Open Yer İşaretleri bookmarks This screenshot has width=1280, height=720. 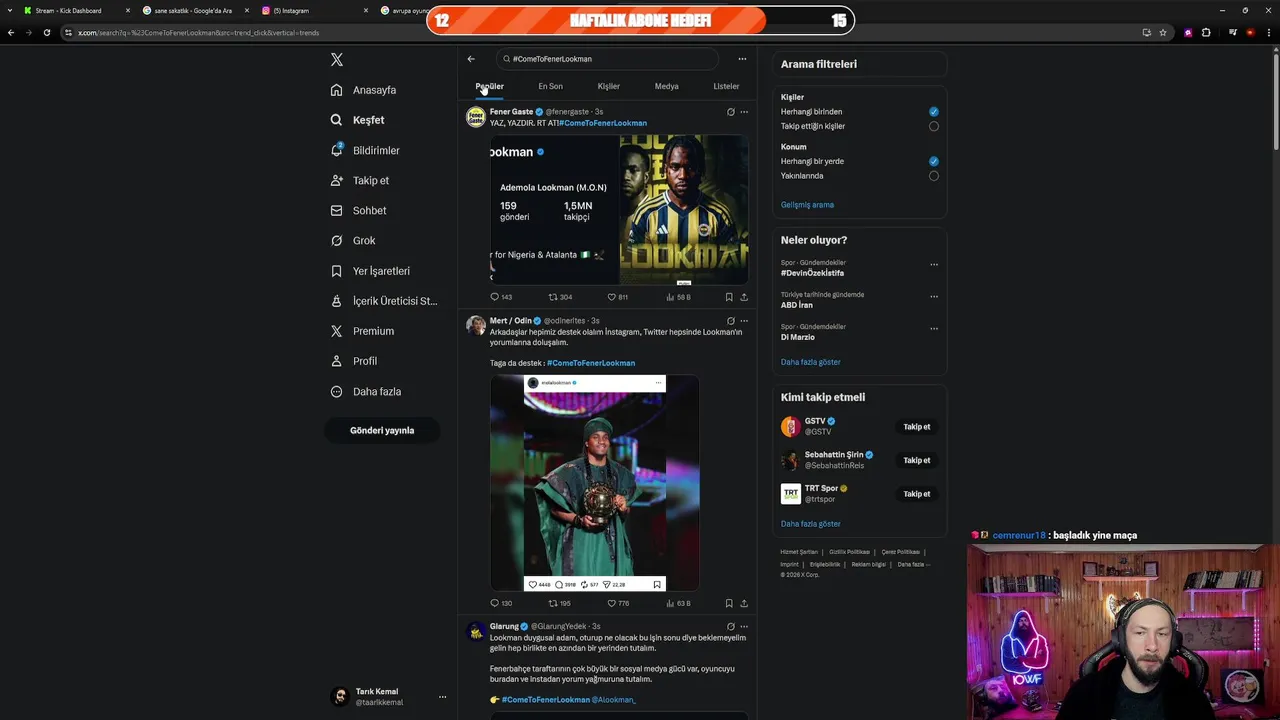[371, 271]
